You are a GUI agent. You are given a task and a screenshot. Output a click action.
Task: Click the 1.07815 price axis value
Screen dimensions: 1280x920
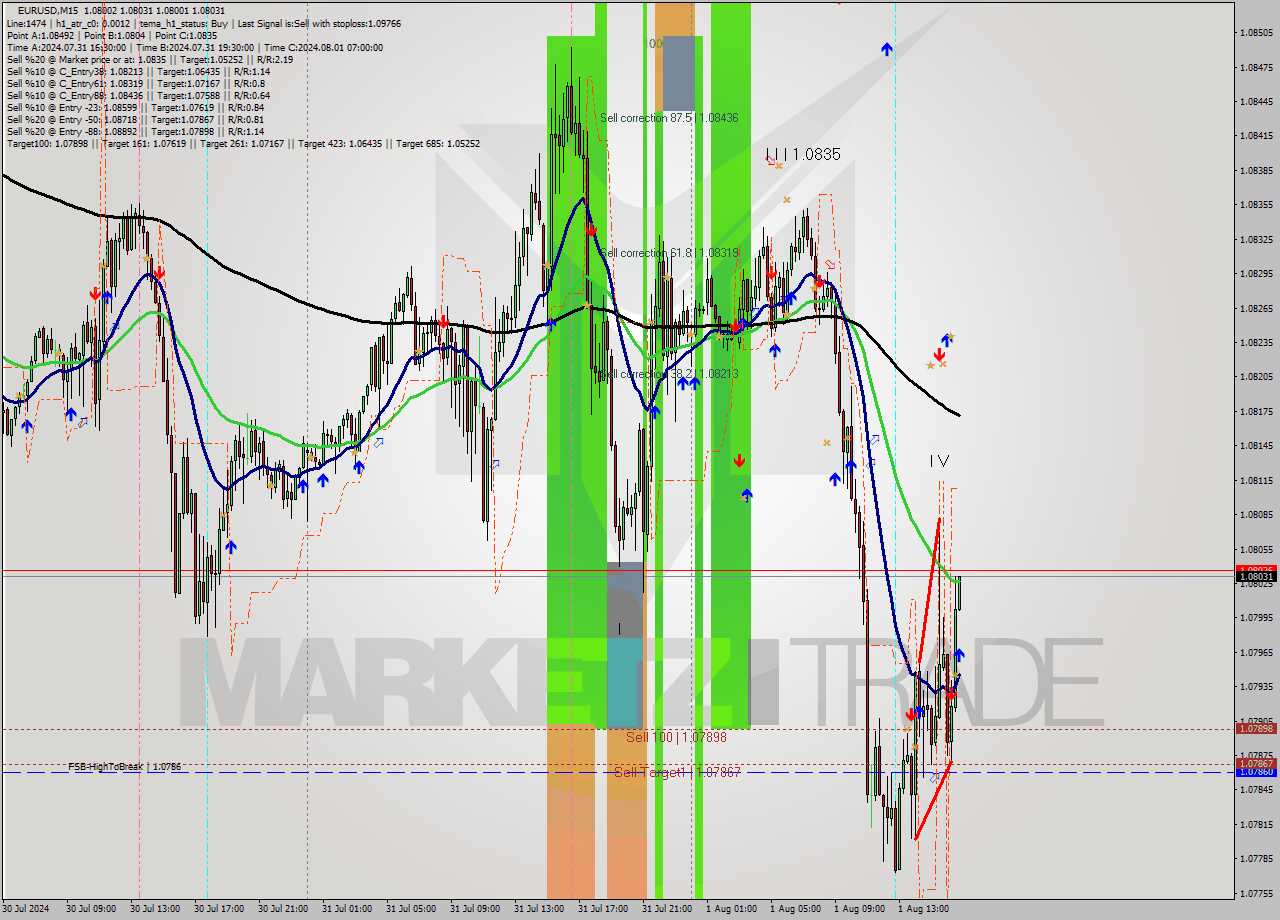tap(1256, 825)
